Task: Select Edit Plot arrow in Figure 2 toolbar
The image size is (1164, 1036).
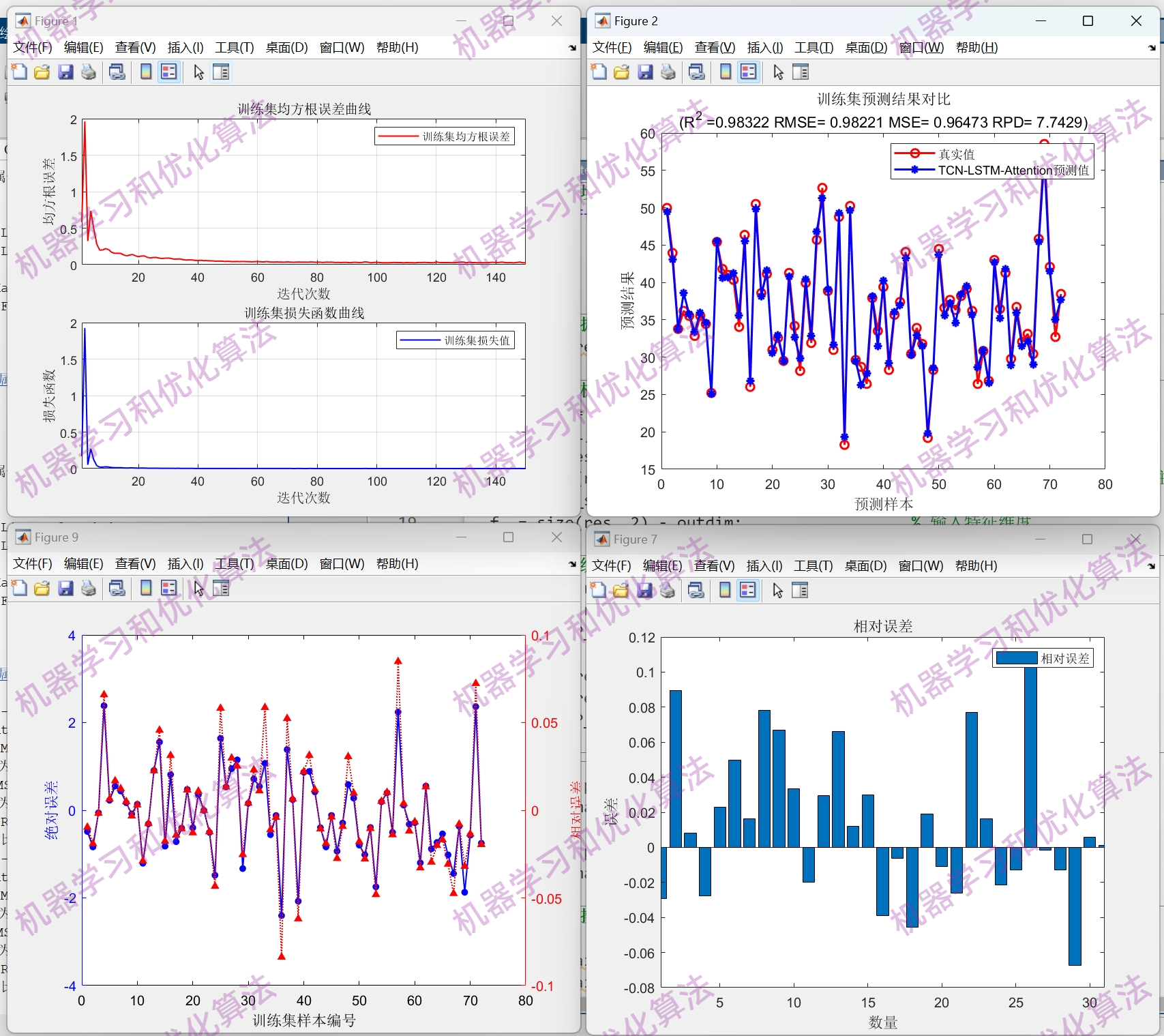Action: (778, 72)
